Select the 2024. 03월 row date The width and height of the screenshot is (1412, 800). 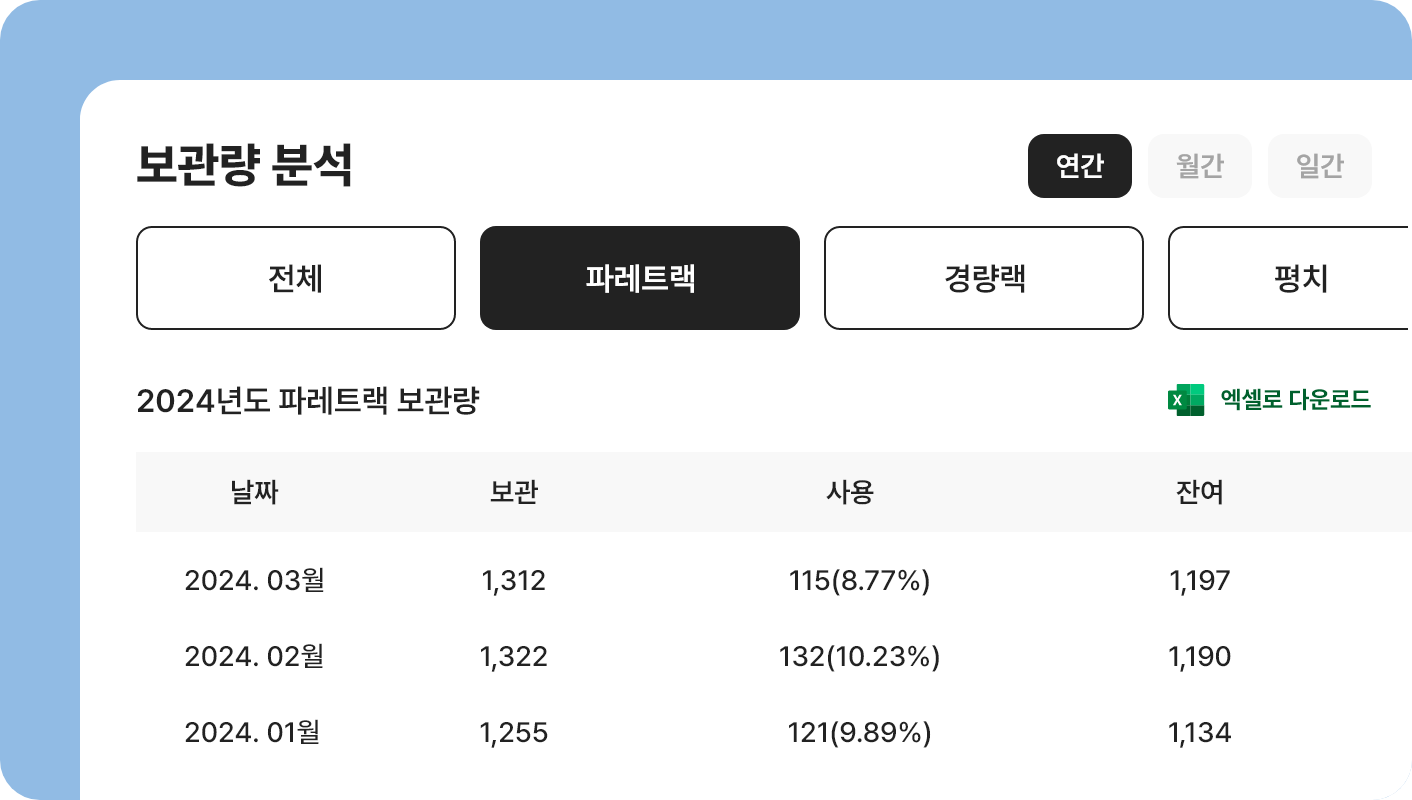254,580
